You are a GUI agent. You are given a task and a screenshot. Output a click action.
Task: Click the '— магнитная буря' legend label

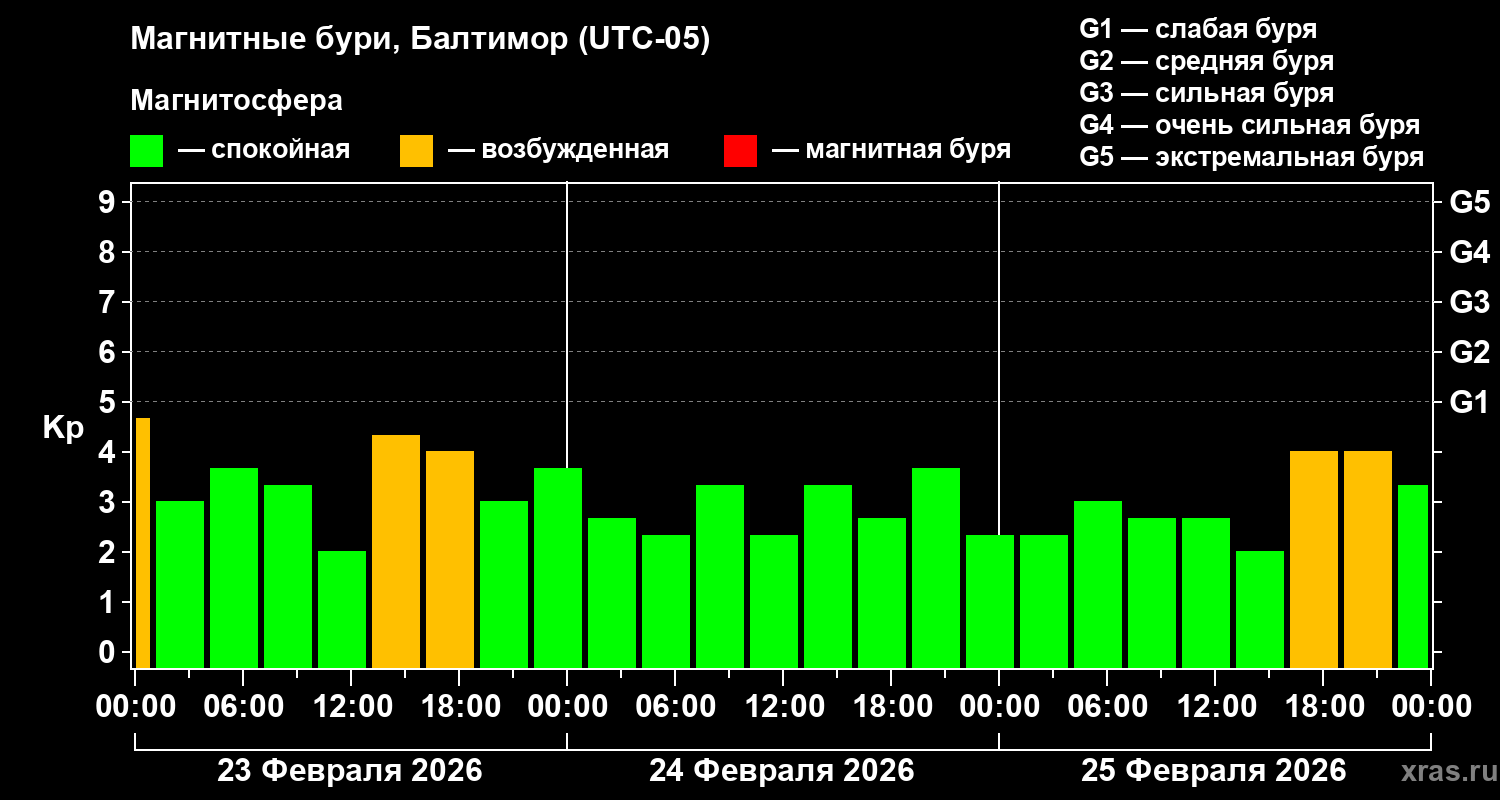point(891,150)
